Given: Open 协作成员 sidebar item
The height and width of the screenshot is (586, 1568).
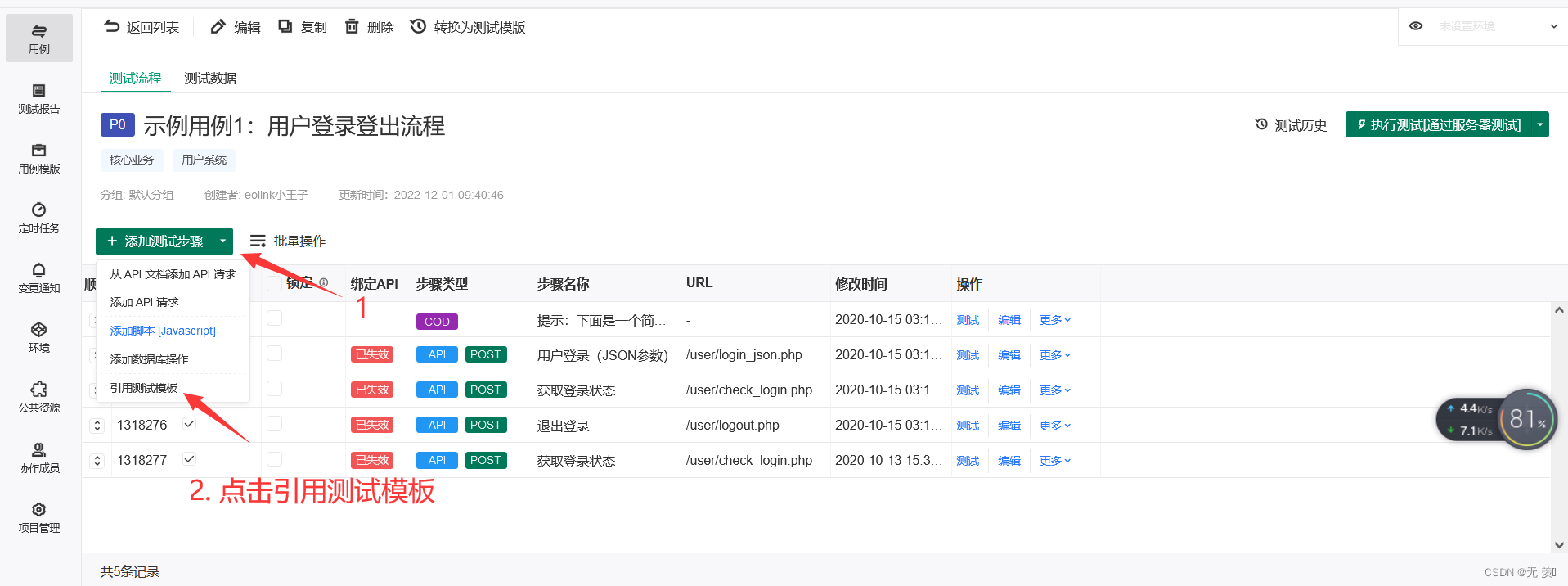Looking at the screenshot, I should coord(39,458).
